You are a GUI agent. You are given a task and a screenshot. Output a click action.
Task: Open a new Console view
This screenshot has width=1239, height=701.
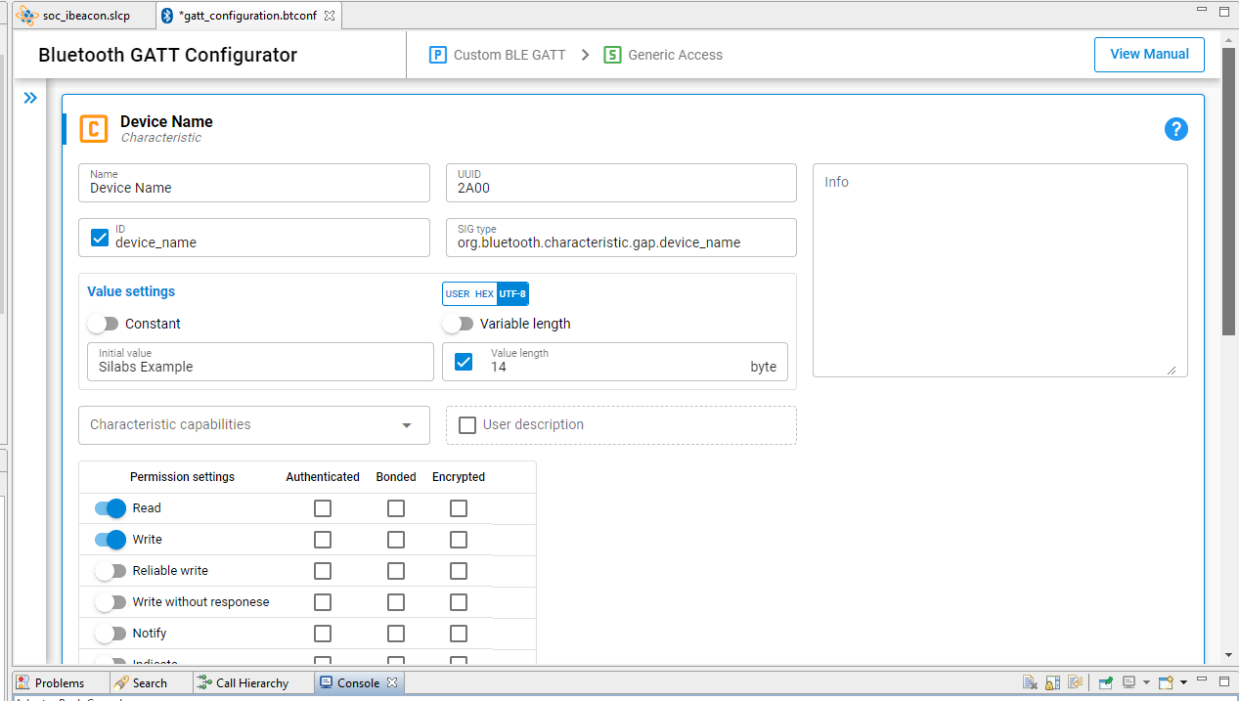click(1166, 682)
